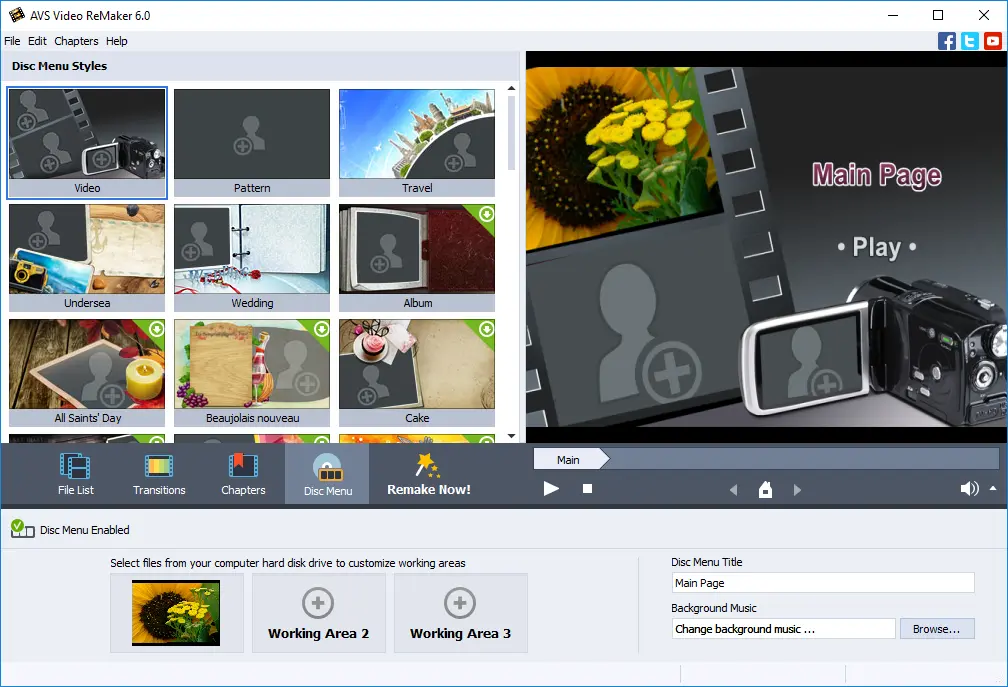1008x687 pixels.
Task: Add a file to Working Area 2
Action: (318, 612)
